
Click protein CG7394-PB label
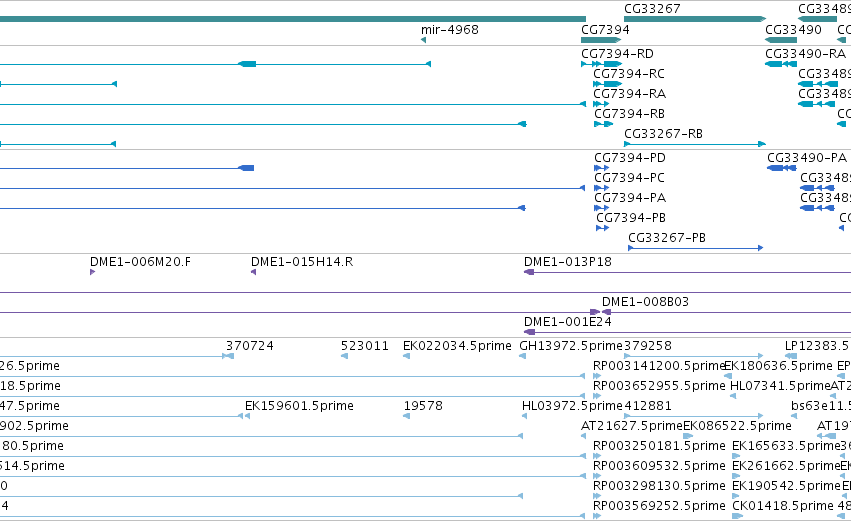click(x=631, y=218)
